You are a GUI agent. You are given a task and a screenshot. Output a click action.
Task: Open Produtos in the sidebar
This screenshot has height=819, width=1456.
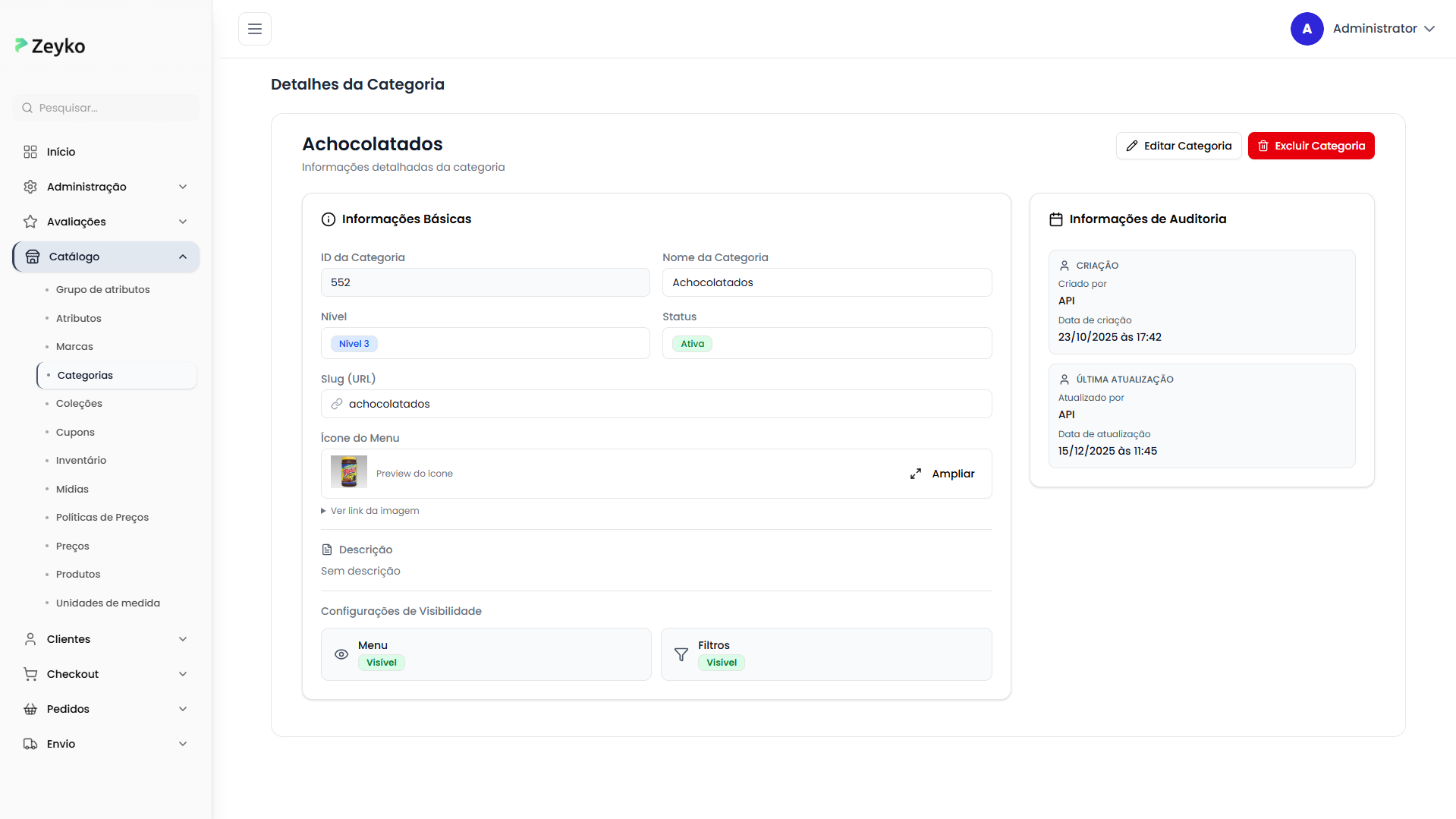78,575
